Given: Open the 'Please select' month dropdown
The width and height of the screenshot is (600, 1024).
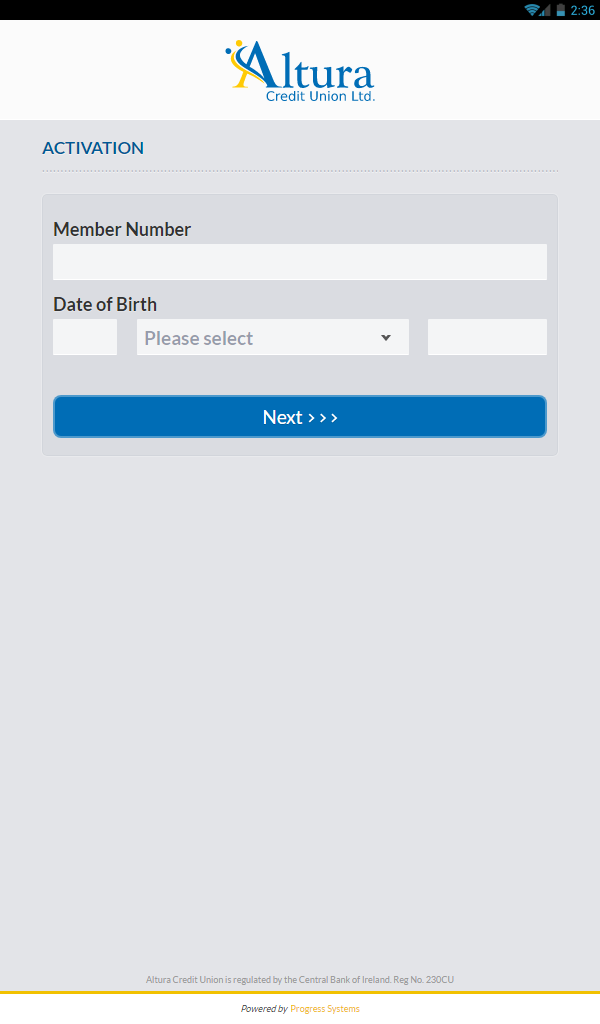Looking at the screenshot, I should [x=260, y=337].
